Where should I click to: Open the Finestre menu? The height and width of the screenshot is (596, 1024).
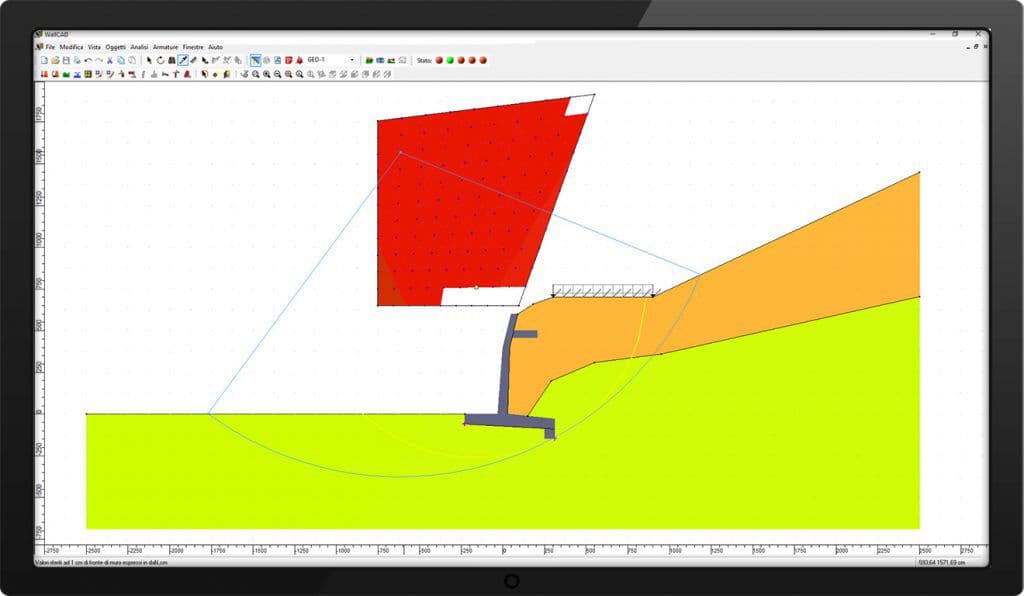(x=193, y=47)
